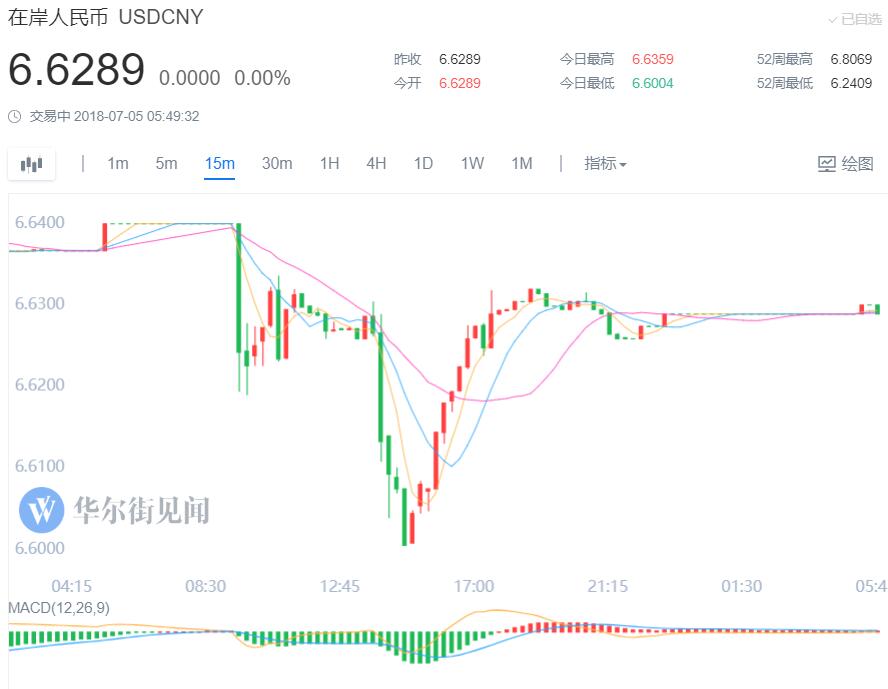Click the 华尔街见闻 watermark logo
This screenshot has width=888, height=689.
click(x=42, y=511)
